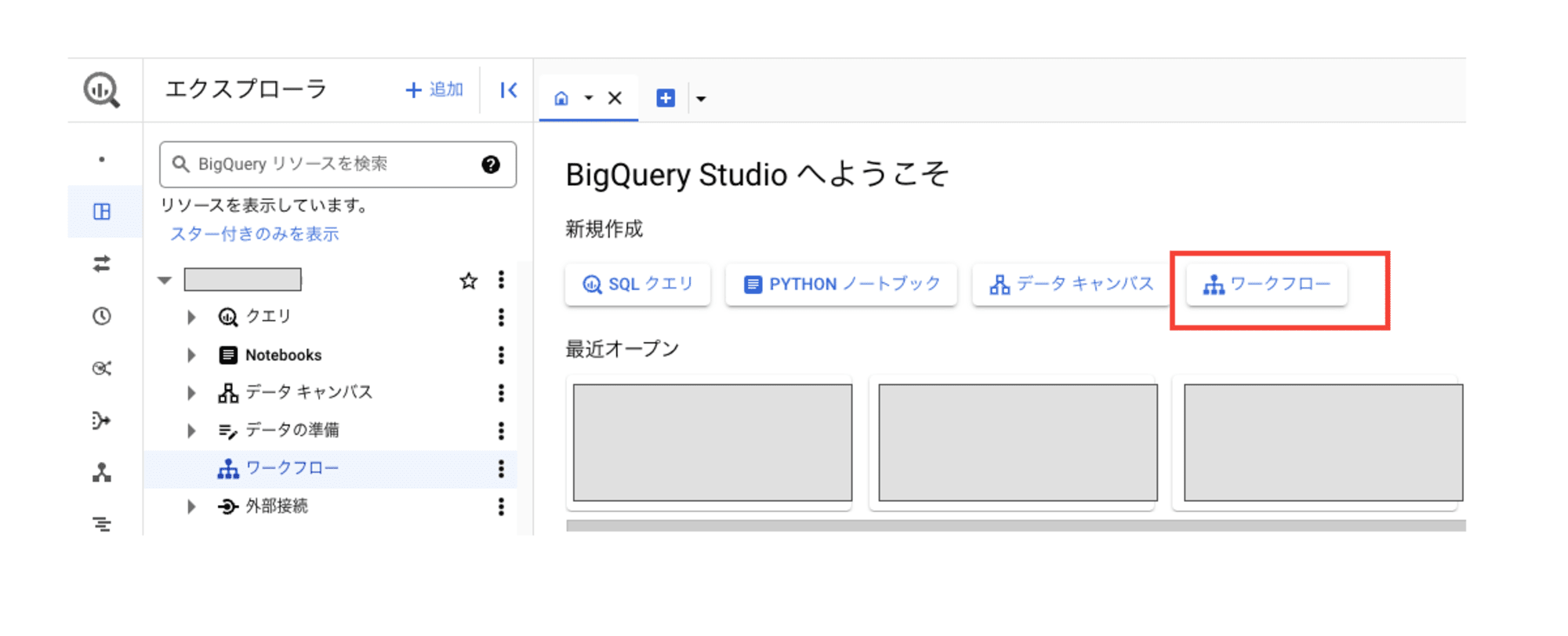Image resolution: width=1568 pixels, height=636 pixels.
Task: Expand the クエリ tree node
Action: coord(191,317)
